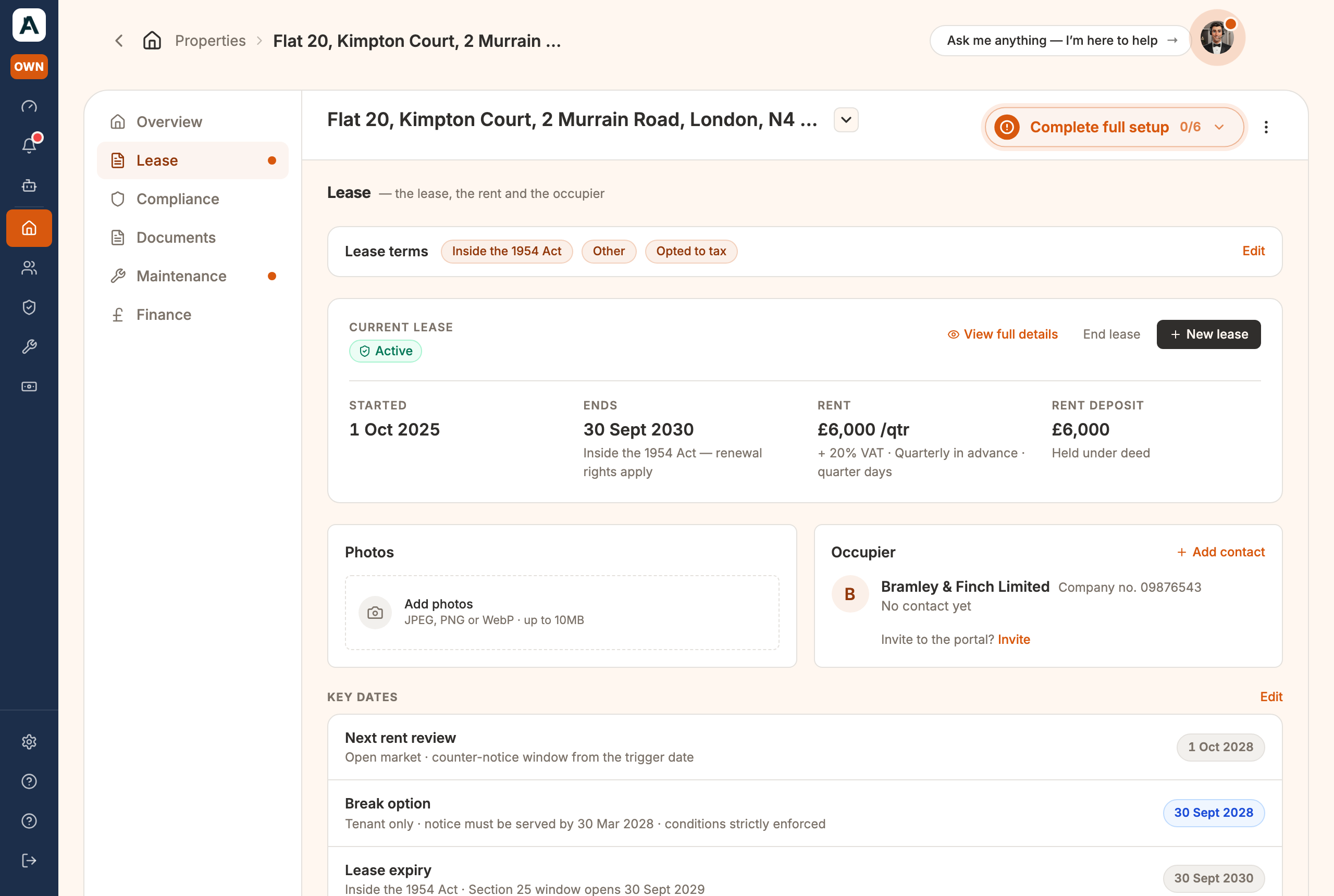Open the wrench maintenance icon in sidebar
This screenshot has width=1334, height=896.
[29, 347]
